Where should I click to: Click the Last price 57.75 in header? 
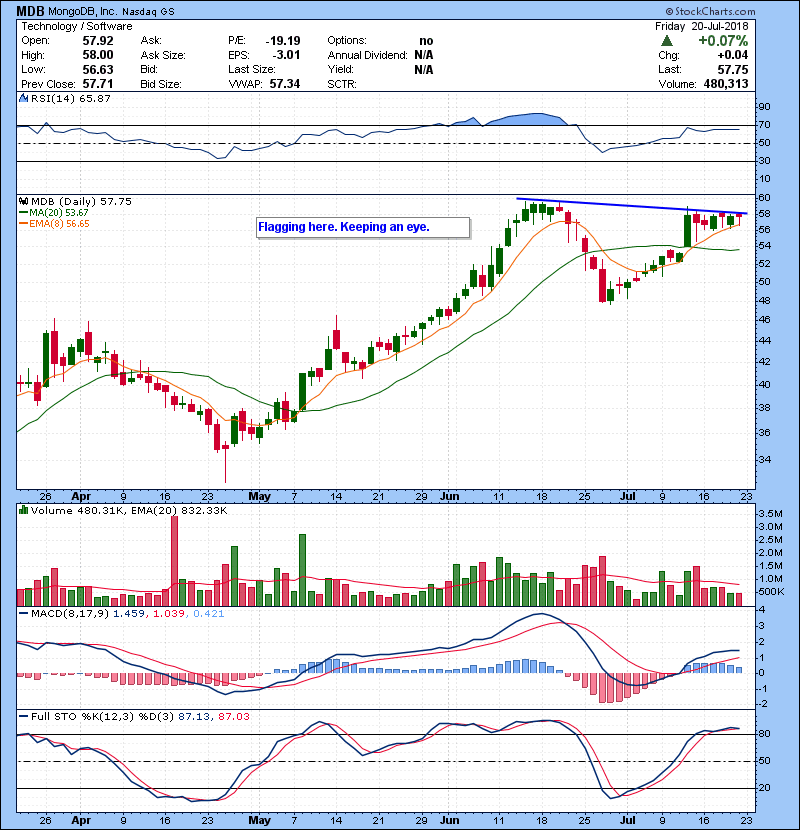[x=733, y=69]
